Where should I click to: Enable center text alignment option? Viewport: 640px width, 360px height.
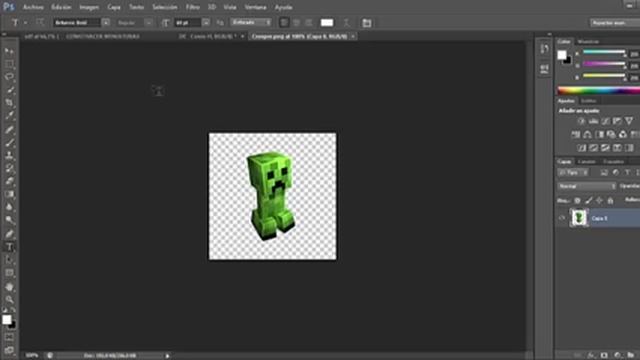point(297,22)
